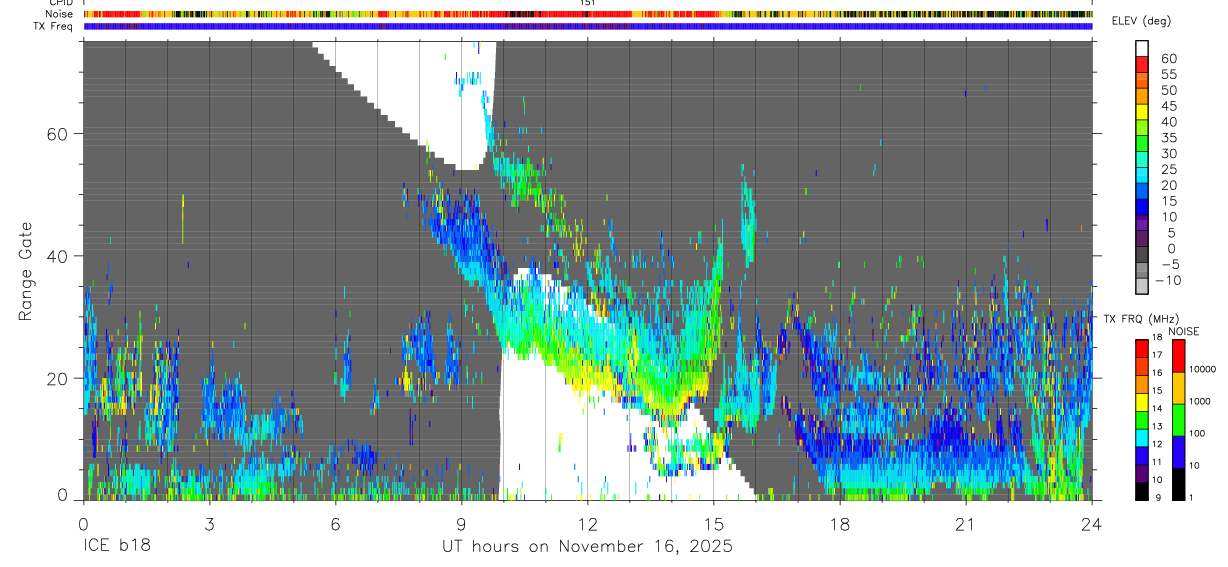Click the ELEV legend value '5'

(1172, 233)
